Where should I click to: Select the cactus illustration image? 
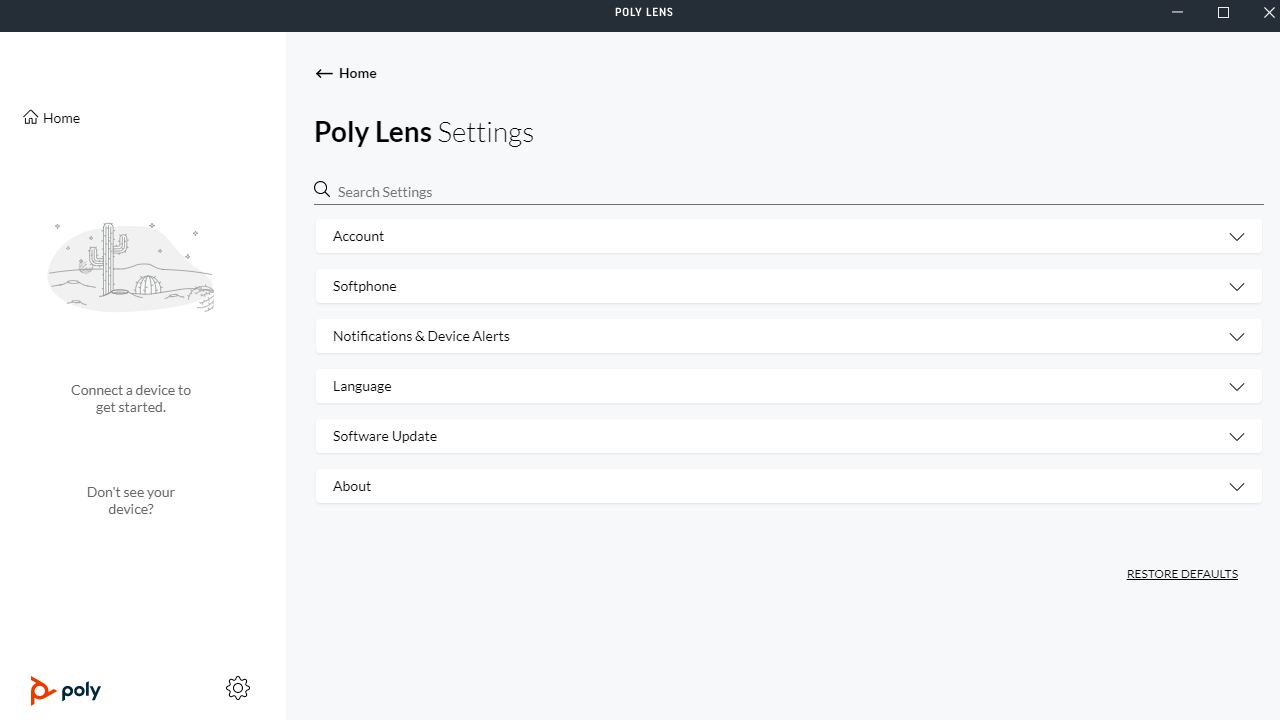(x=130, y=266)
